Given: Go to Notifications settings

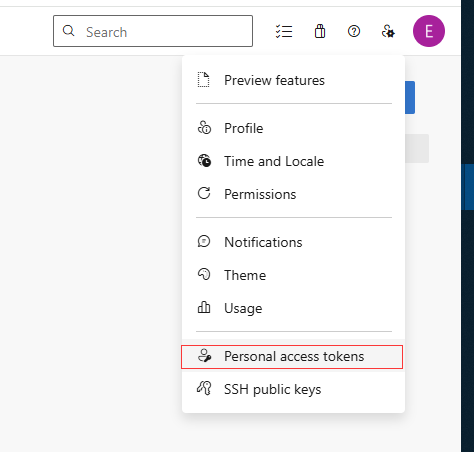Looking at the screenshot, I should point(293,242).
